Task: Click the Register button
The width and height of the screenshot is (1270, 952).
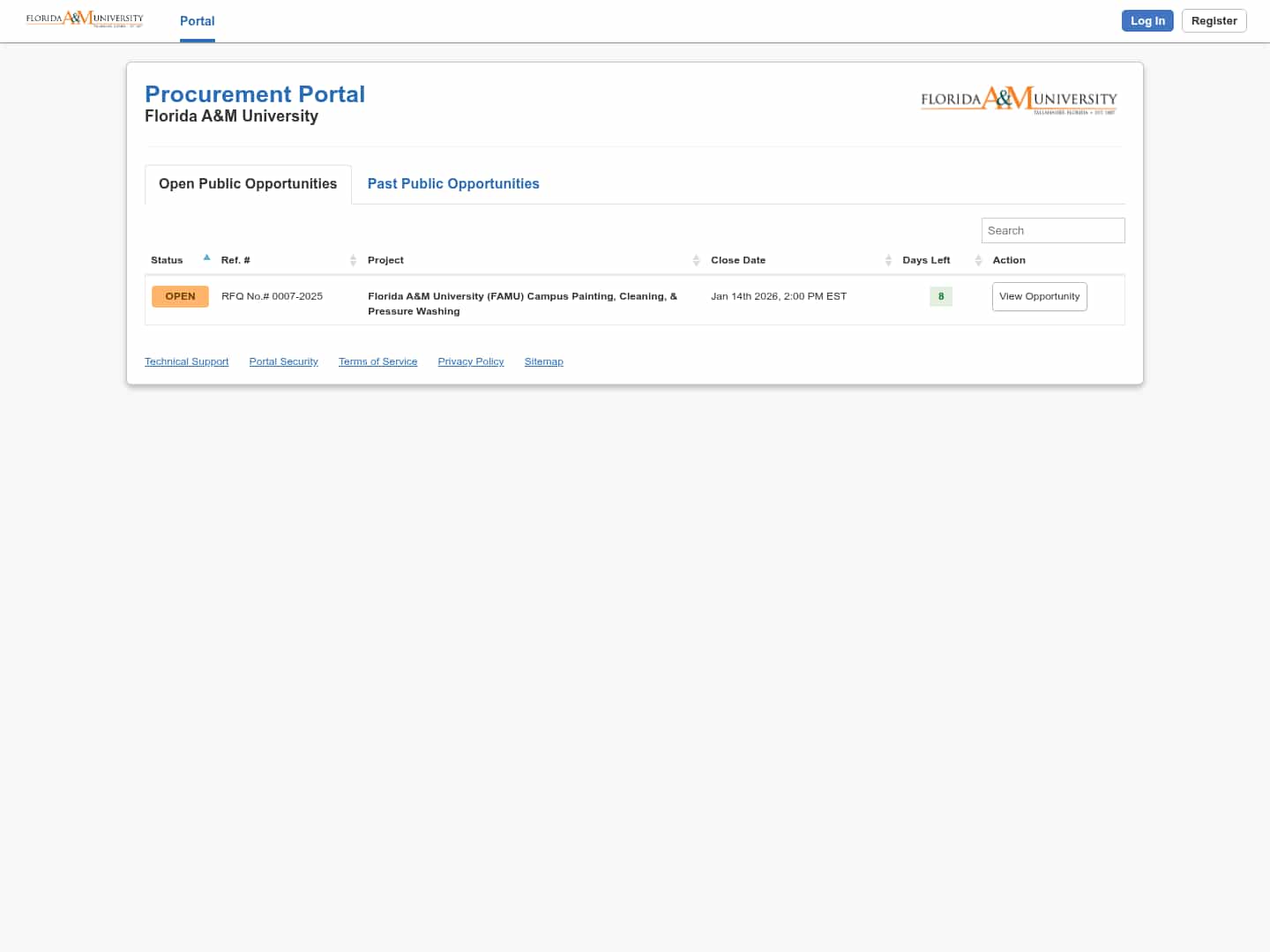Action: click(x=1214, y=21)
